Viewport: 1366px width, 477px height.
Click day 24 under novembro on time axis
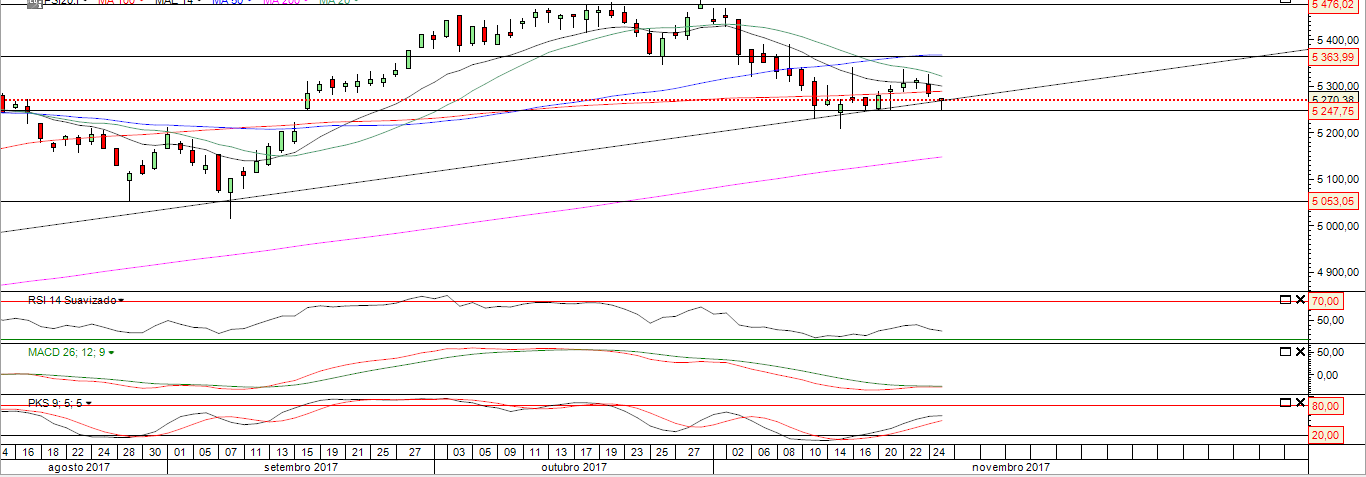[938, 451]
